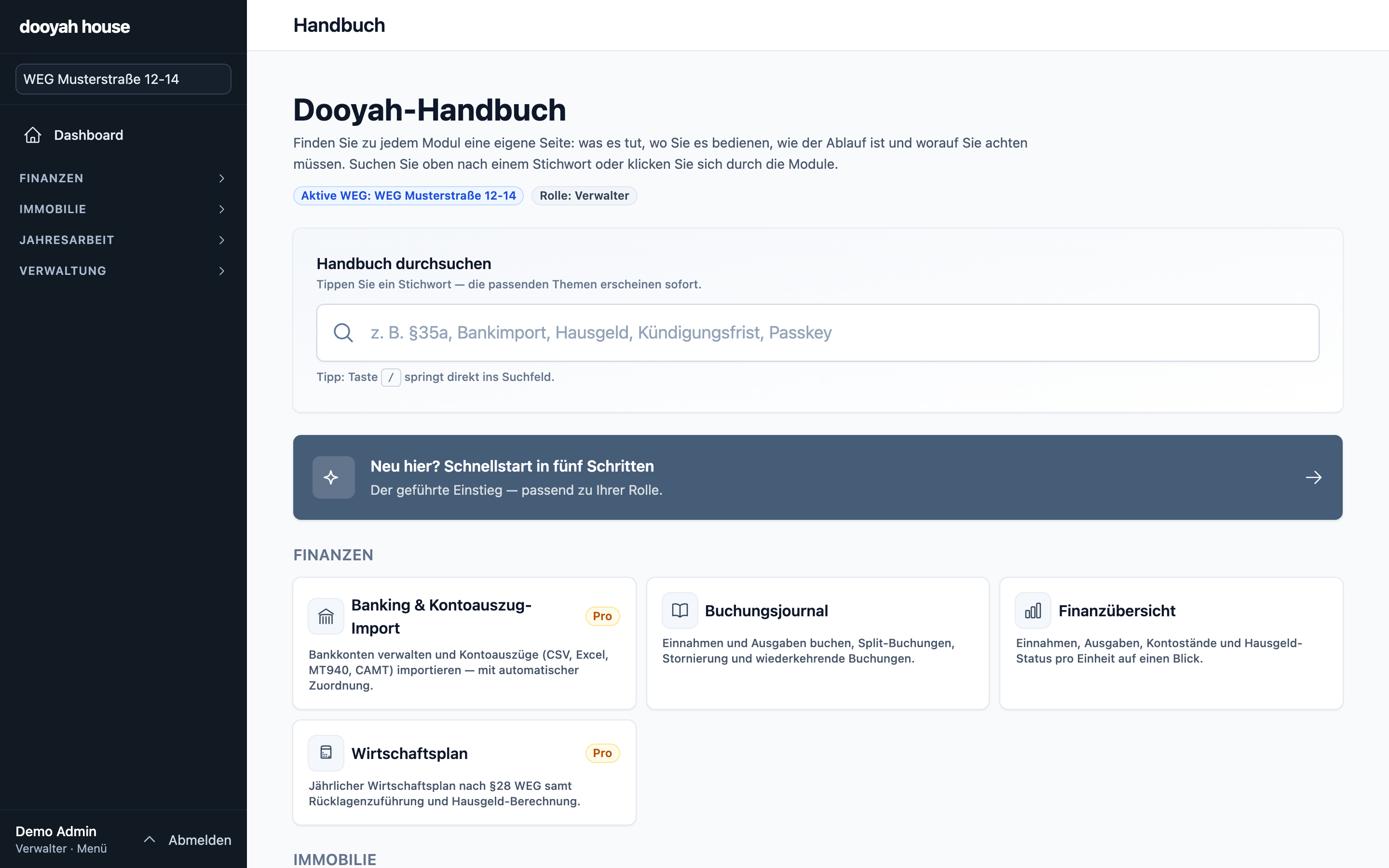Image resolution: width=1389 pixels, height=868 pixels.
Task: Open the user menu caret beside Demo Admin
Action: 149,839
